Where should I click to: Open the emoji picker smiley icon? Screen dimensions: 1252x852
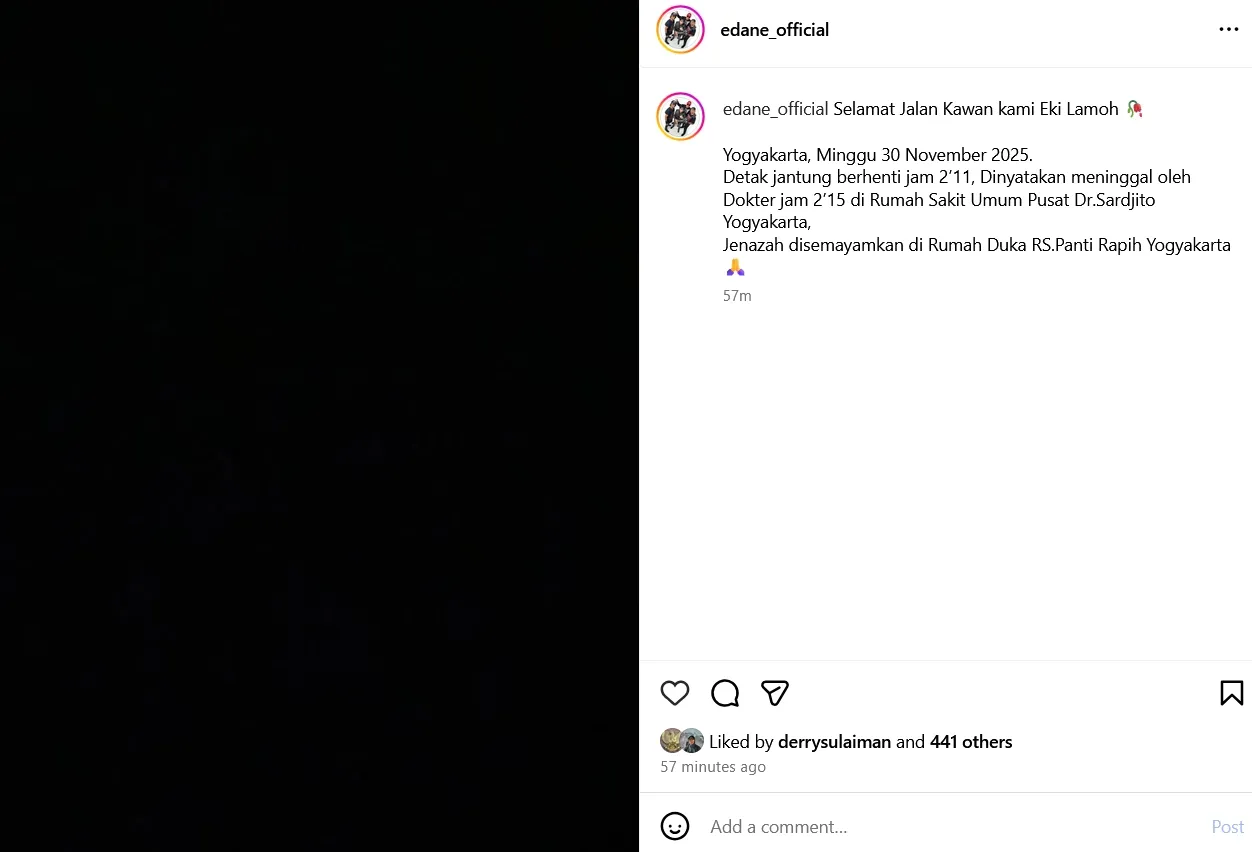pos(675,826)
